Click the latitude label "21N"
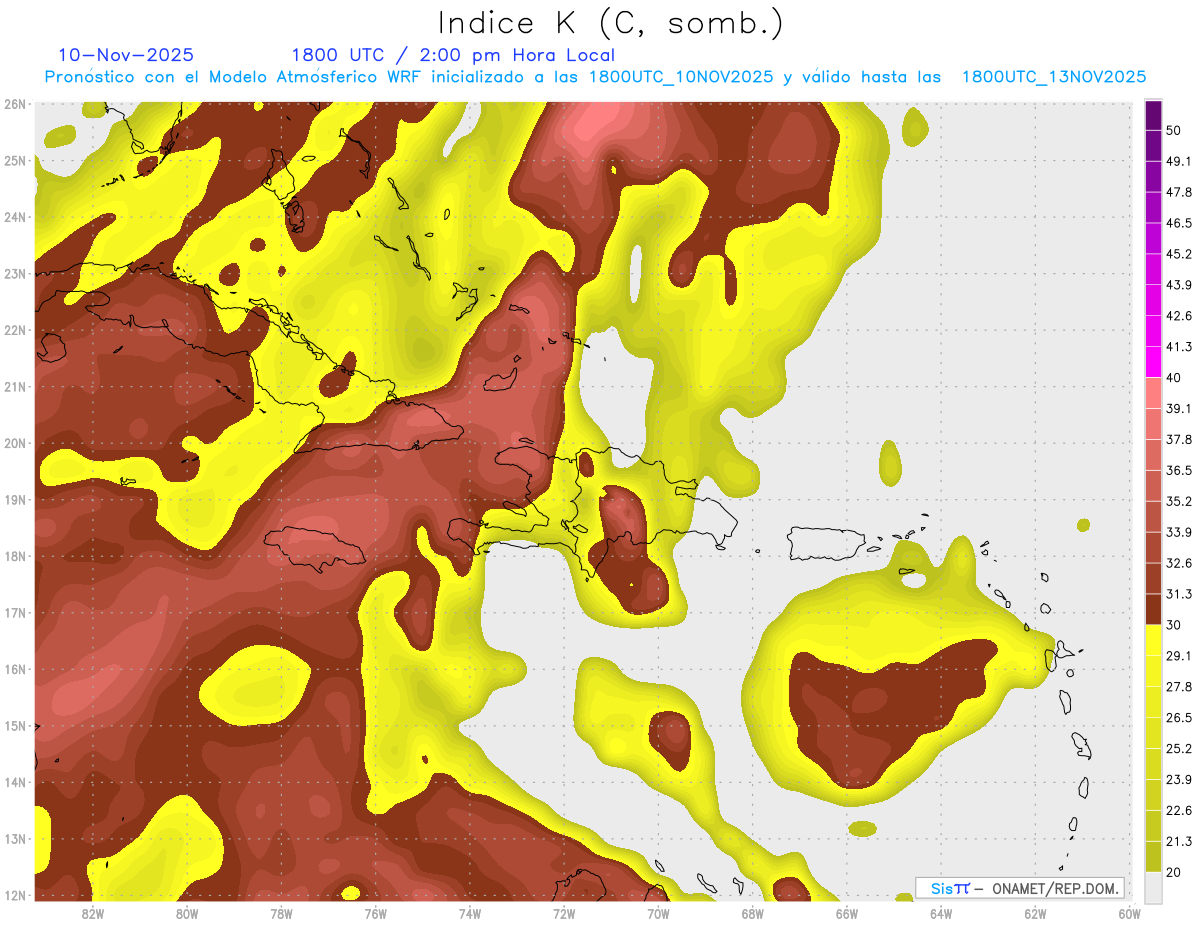The height and width of the screenshot is (927, 1200). tap(15, 387)
